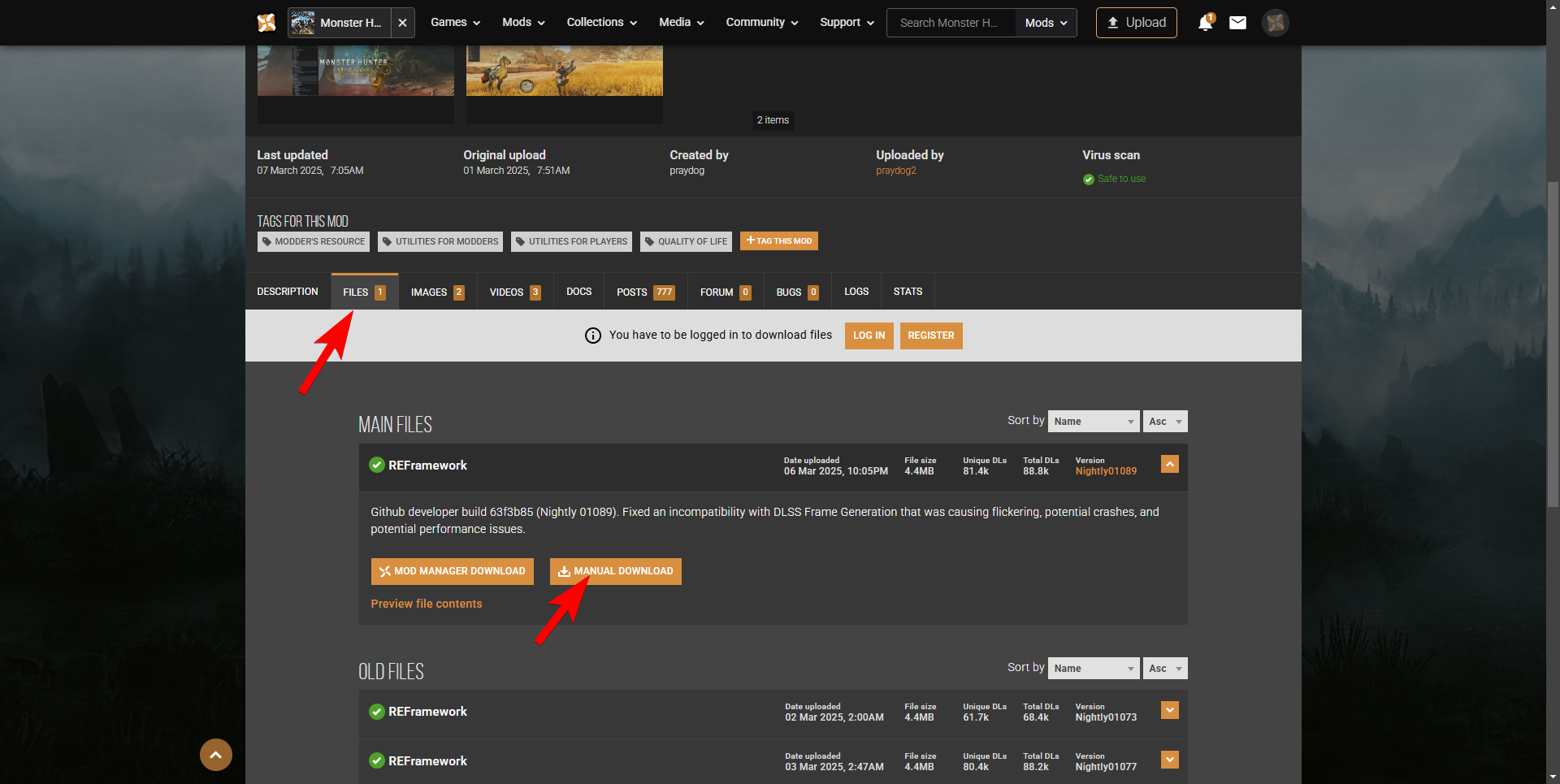
Task: Open the user avatar menu
Action: click(1276, 23)
